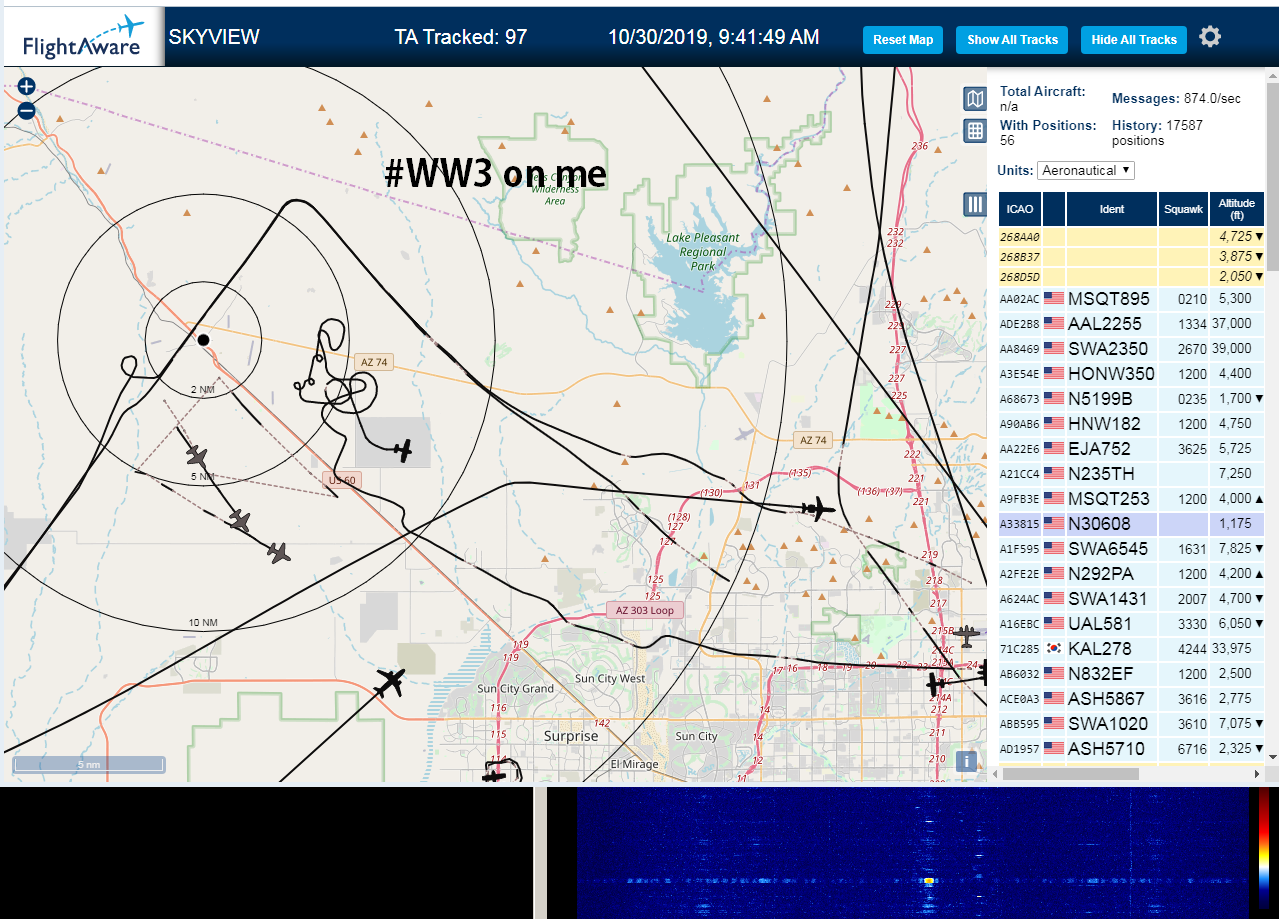Select the ASH5710 aircraft row
Screen dimensions: 1279x919
[1132, 748]
